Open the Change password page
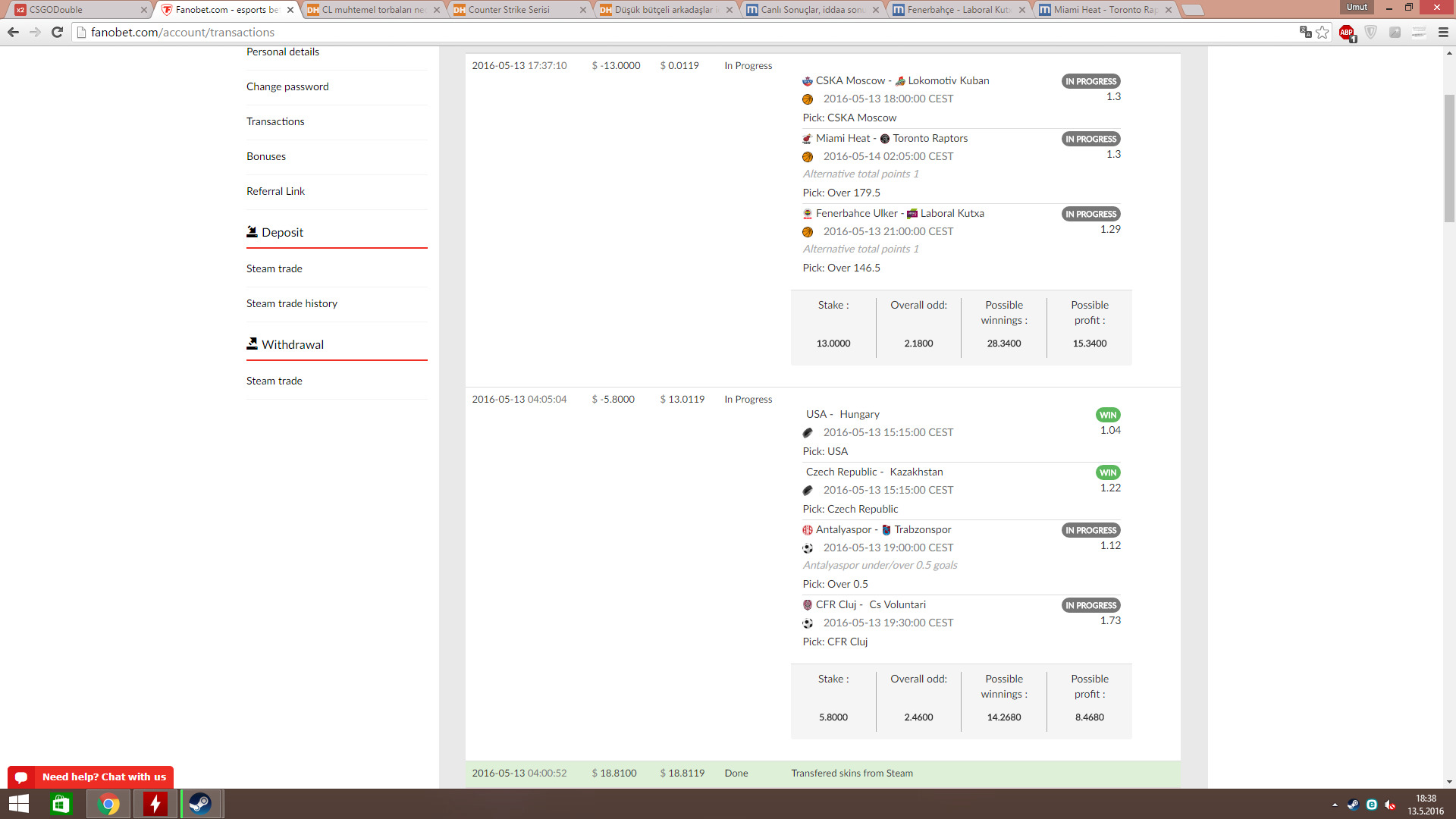 pyautogui.click(x=287, y=86)
